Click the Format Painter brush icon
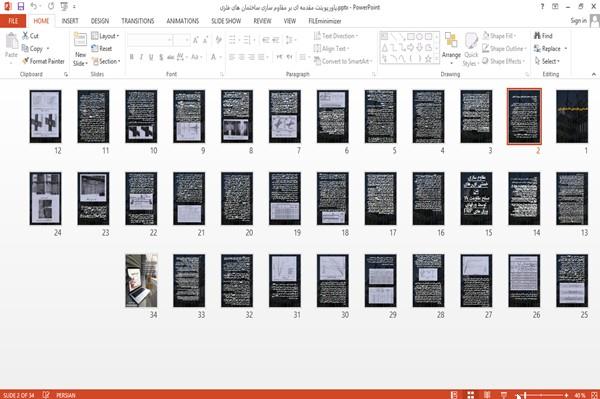Viewport: 600px width, 399px height. [25, 61]
